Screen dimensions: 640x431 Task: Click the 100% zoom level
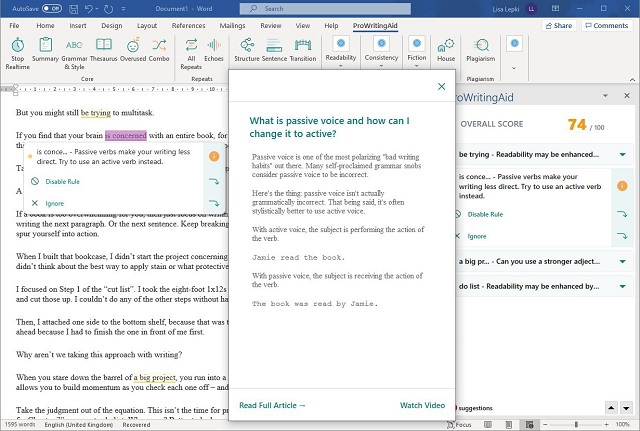point(623,424)
